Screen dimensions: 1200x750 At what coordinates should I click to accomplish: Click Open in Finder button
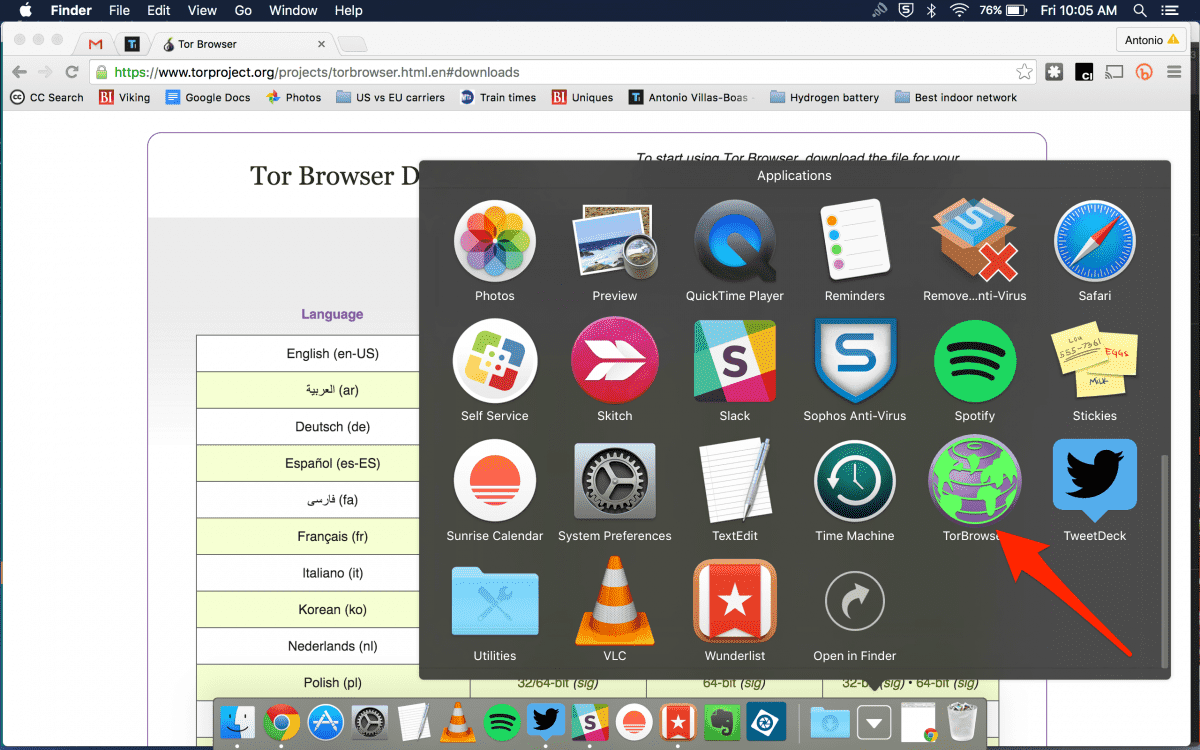coord(854,602)
